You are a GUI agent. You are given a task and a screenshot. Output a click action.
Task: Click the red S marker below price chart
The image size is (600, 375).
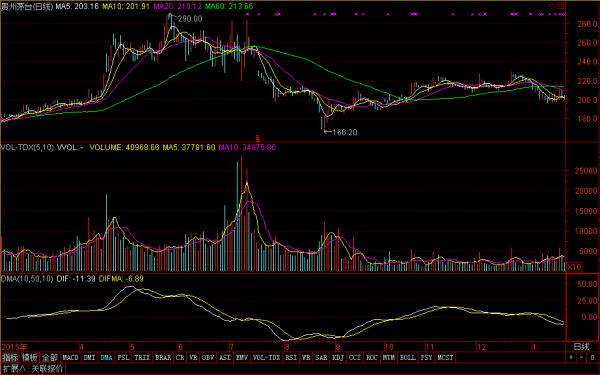[258, 138]
